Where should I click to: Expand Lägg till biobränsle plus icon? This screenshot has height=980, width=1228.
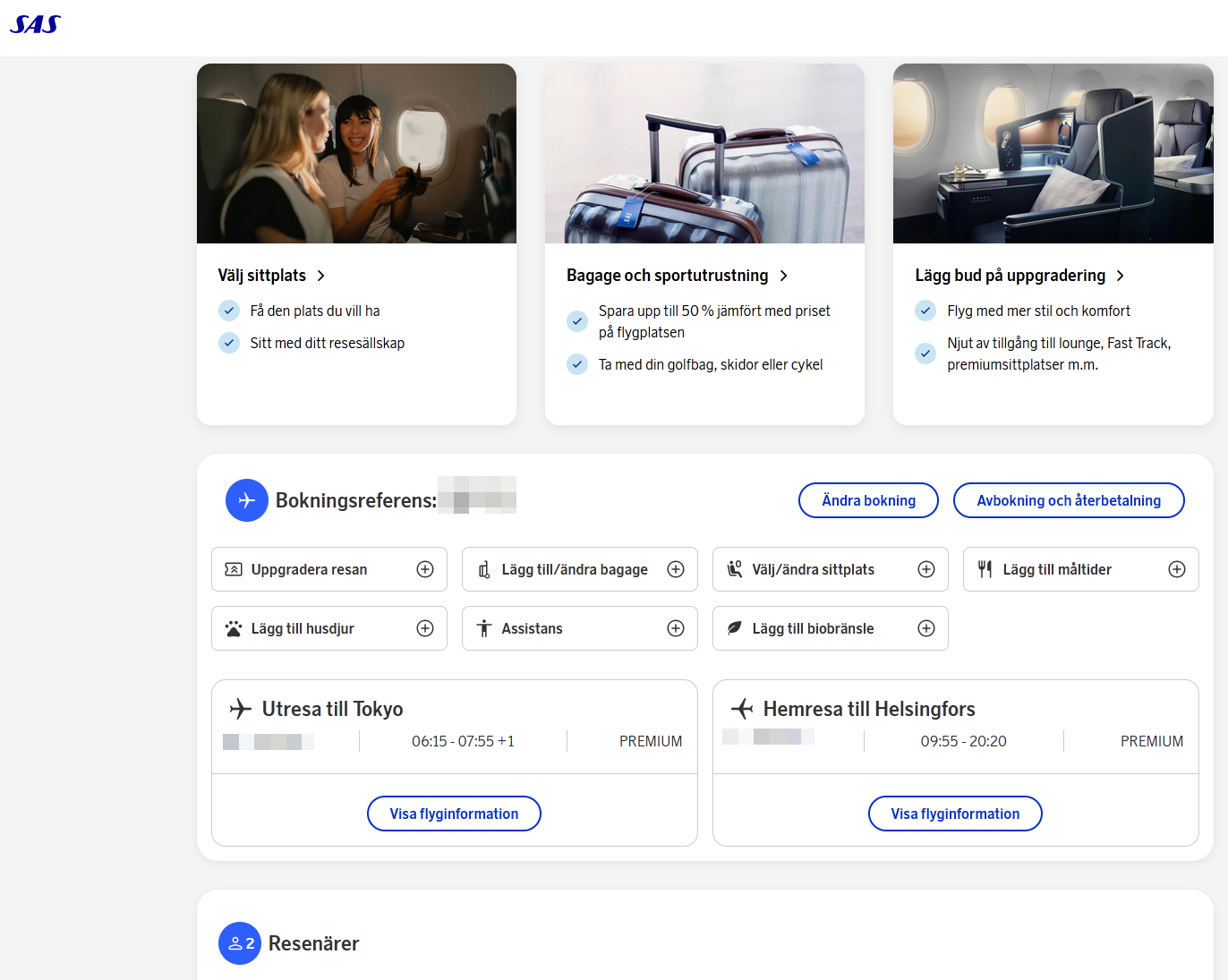[926, 628]
